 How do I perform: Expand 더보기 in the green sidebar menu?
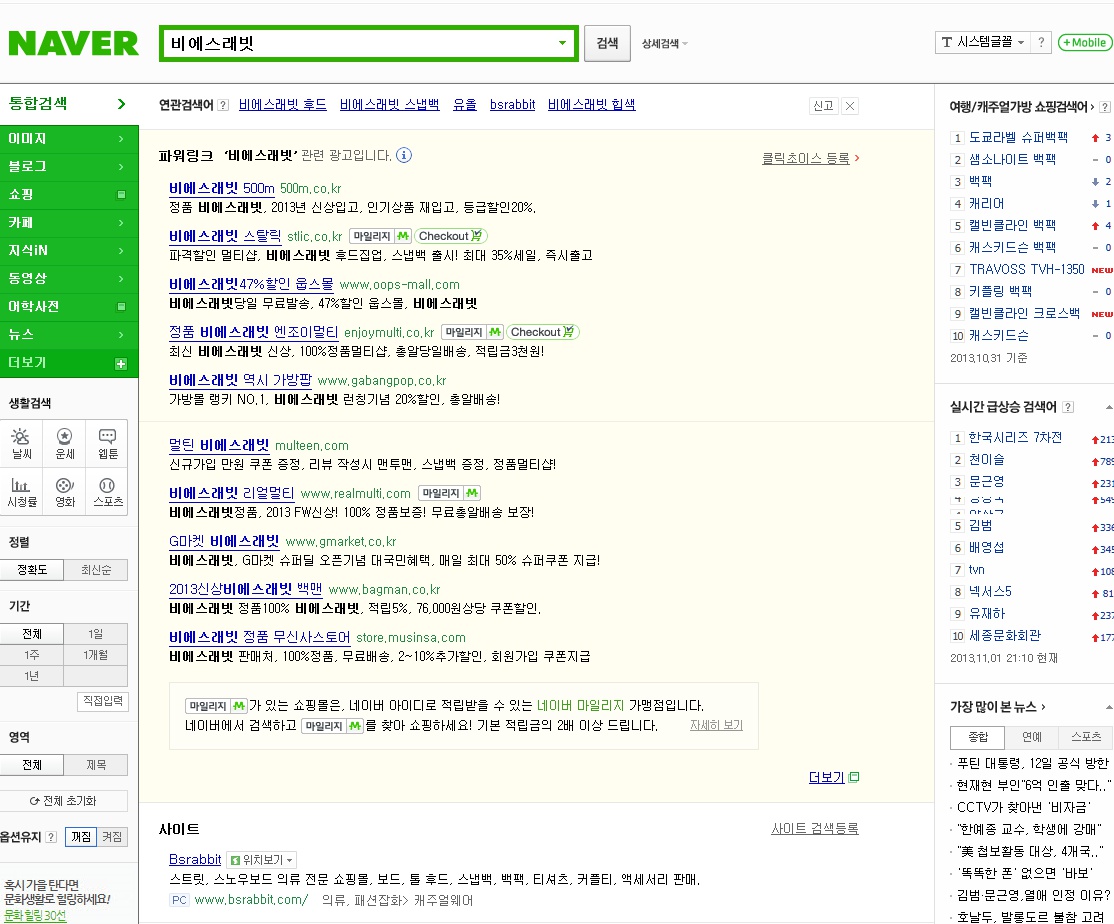(x=69, y=363)
